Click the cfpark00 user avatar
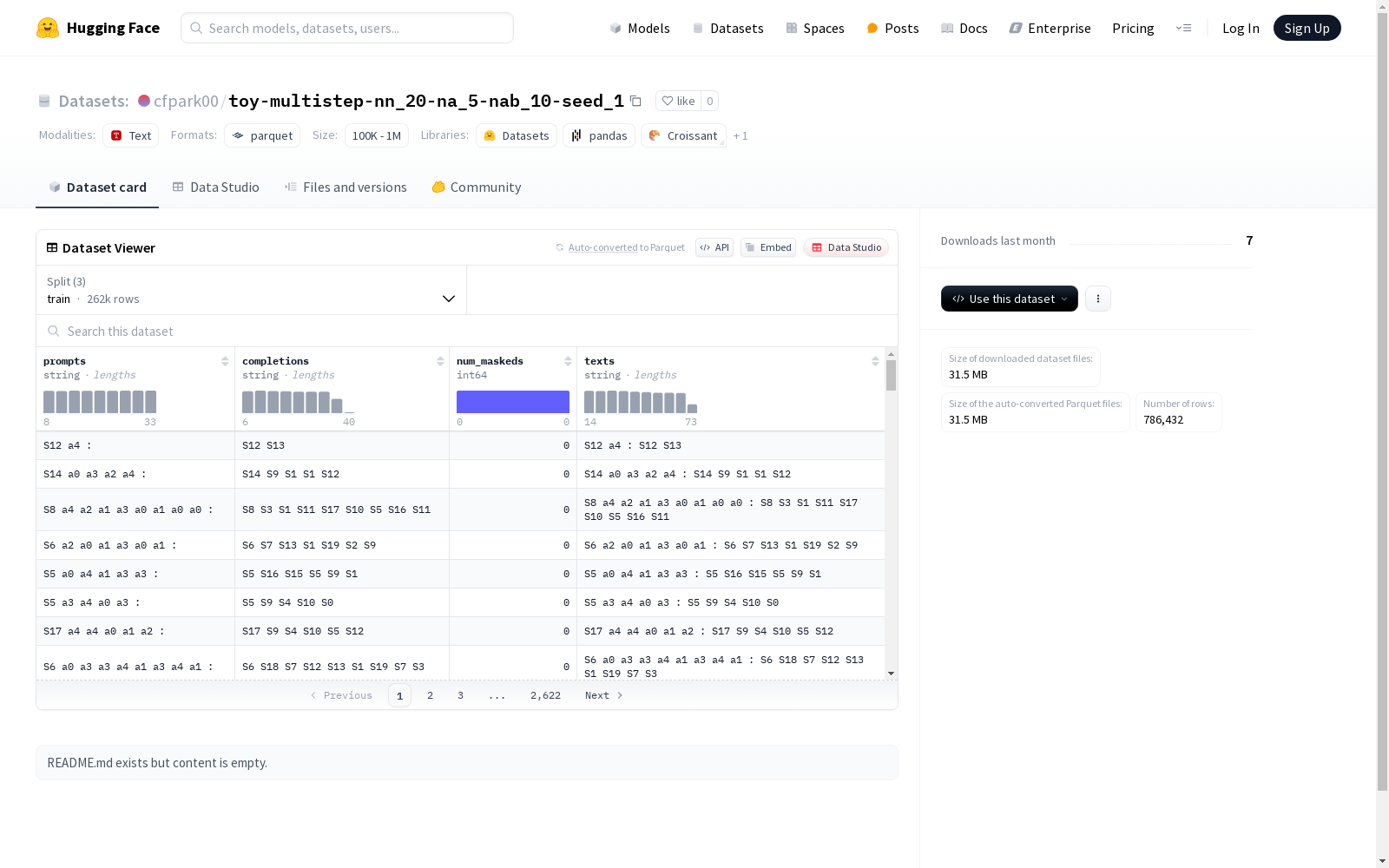 [x=144, y=101]
